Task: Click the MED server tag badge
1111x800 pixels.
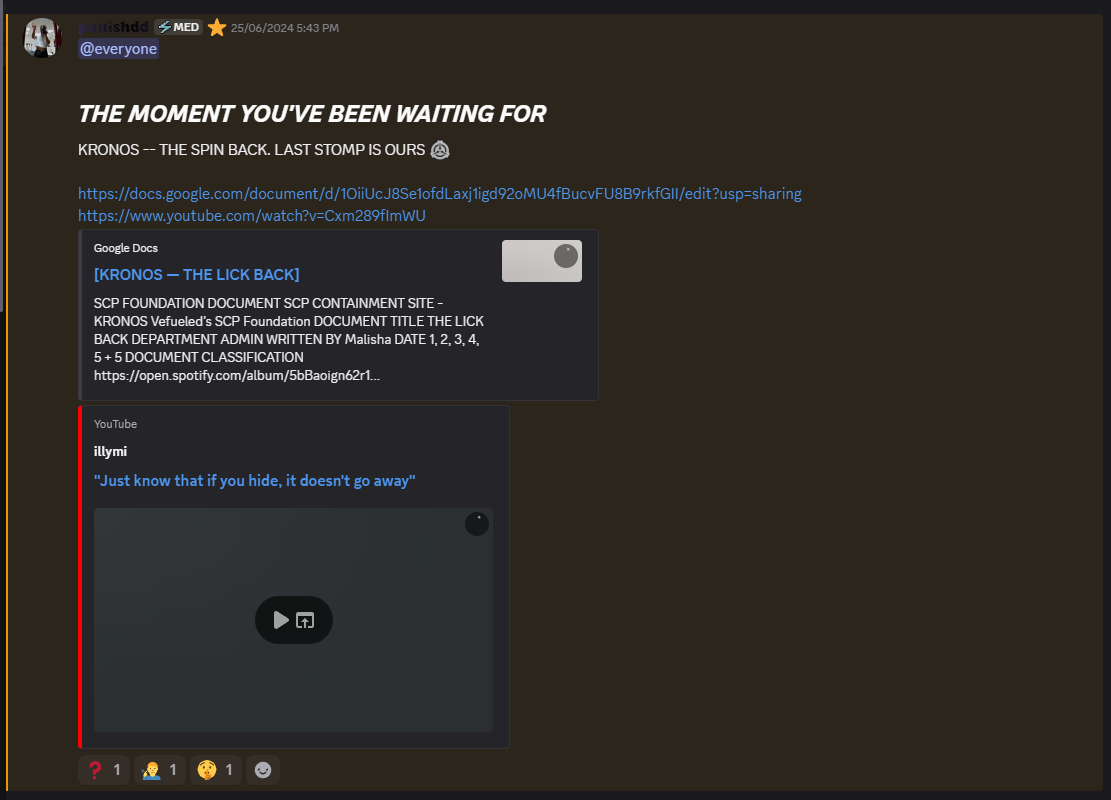Action: [178, 27]
